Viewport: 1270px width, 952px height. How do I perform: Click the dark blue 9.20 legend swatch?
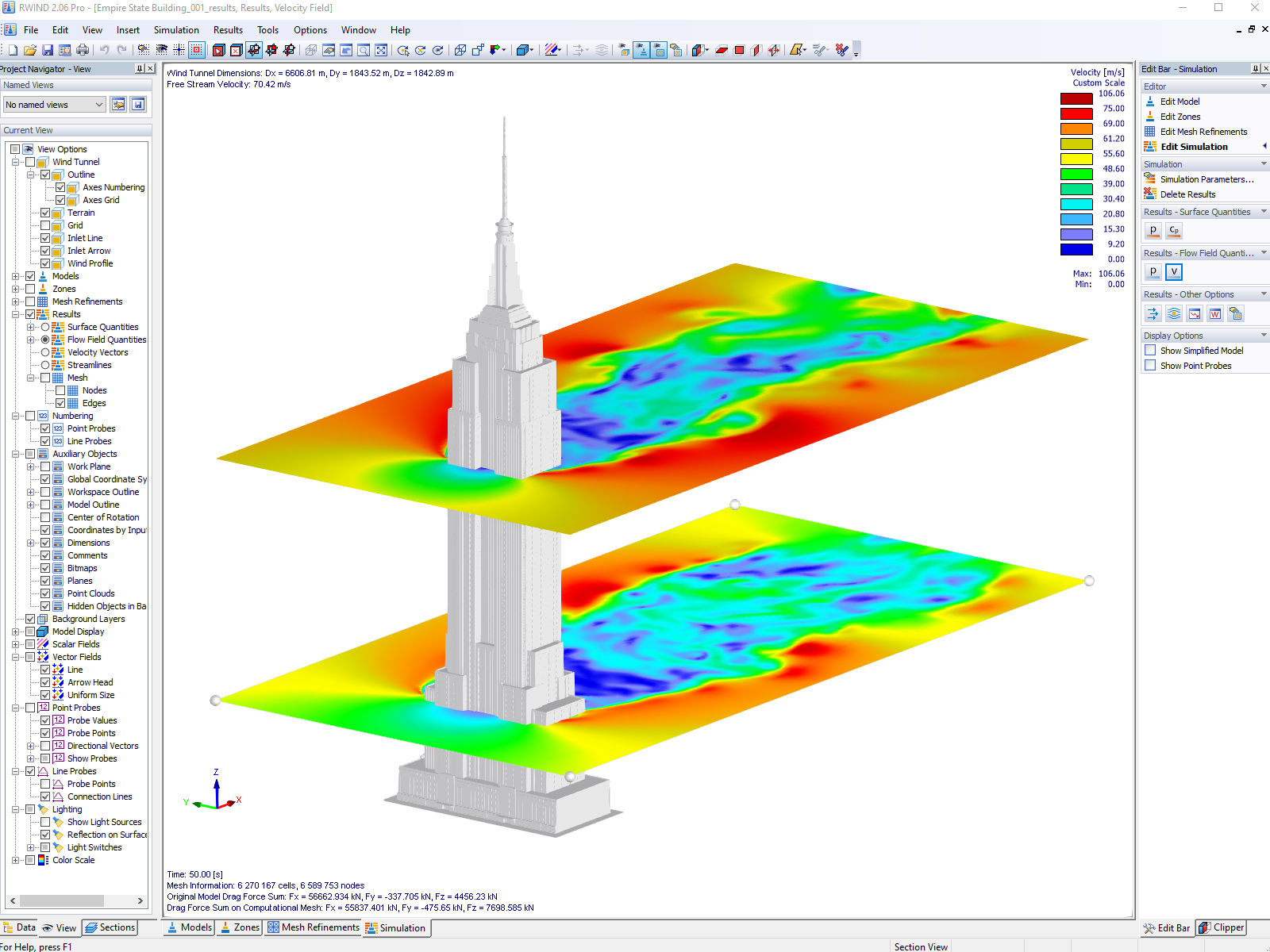pos(1076,250)
